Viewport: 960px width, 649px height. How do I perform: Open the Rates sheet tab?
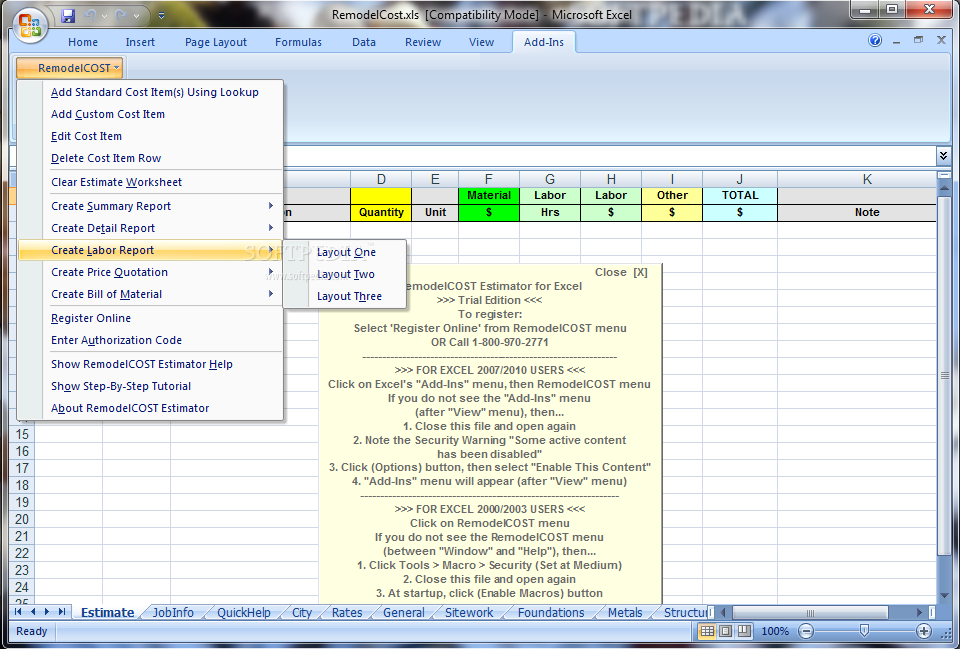tap(347, 612)
